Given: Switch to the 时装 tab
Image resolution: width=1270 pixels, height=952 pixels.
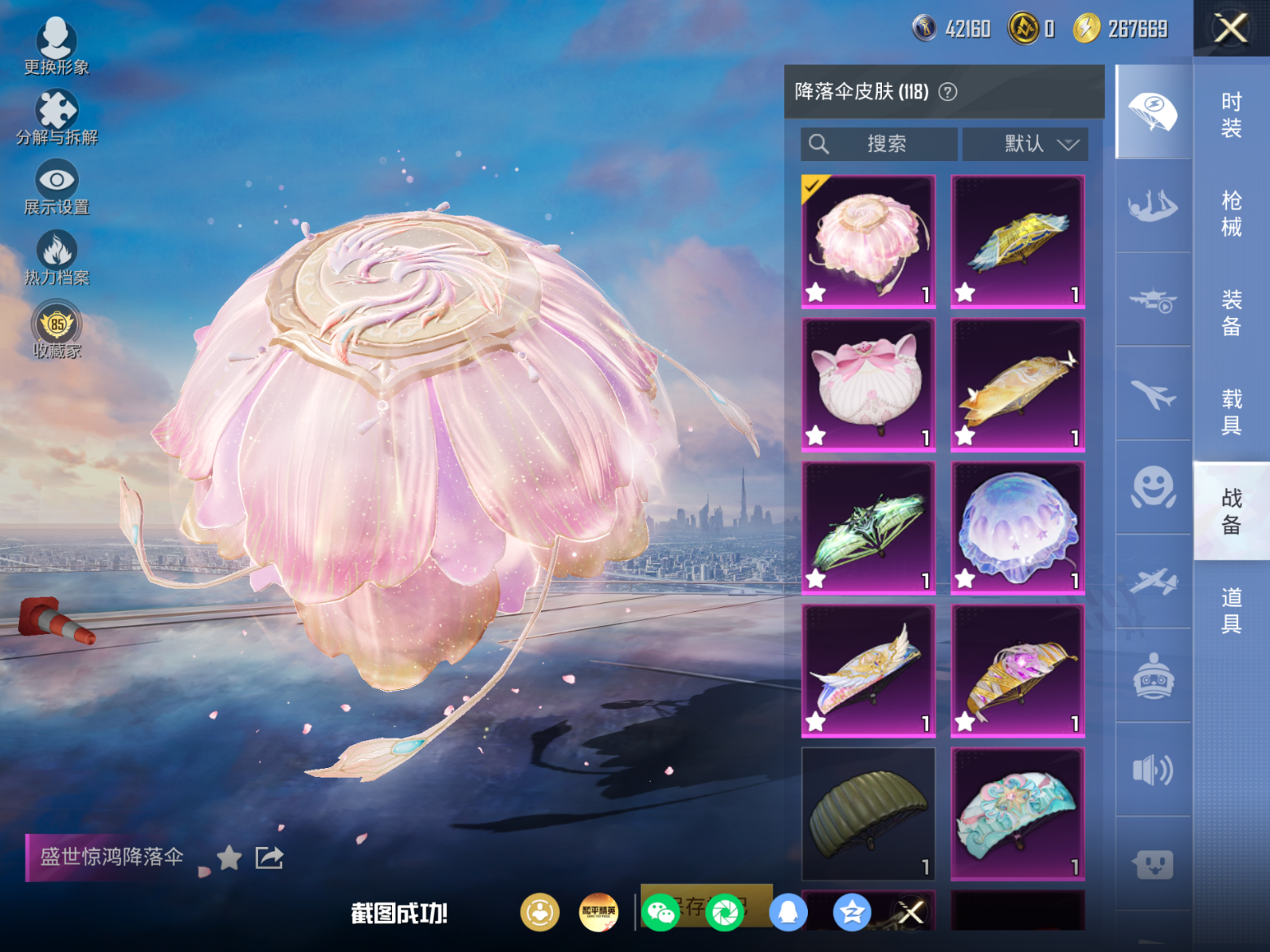Looking at the screenshot, I should (x=1232, y=115).
